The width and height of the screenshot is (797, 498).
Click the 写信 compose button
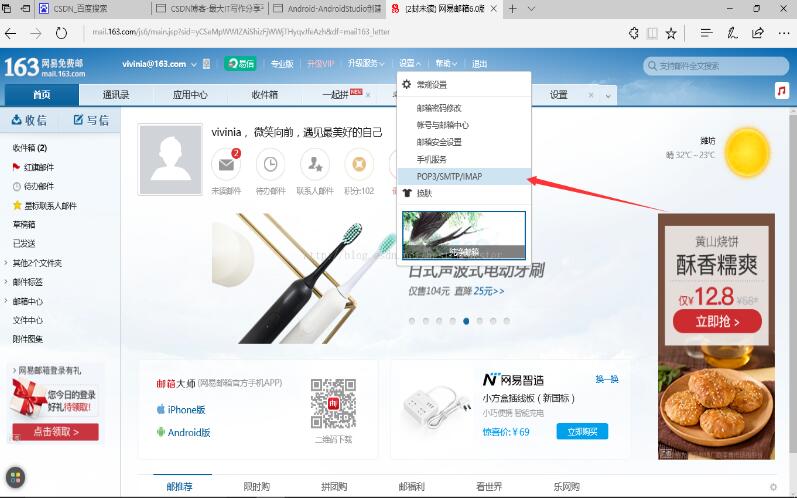click(91, 120)
